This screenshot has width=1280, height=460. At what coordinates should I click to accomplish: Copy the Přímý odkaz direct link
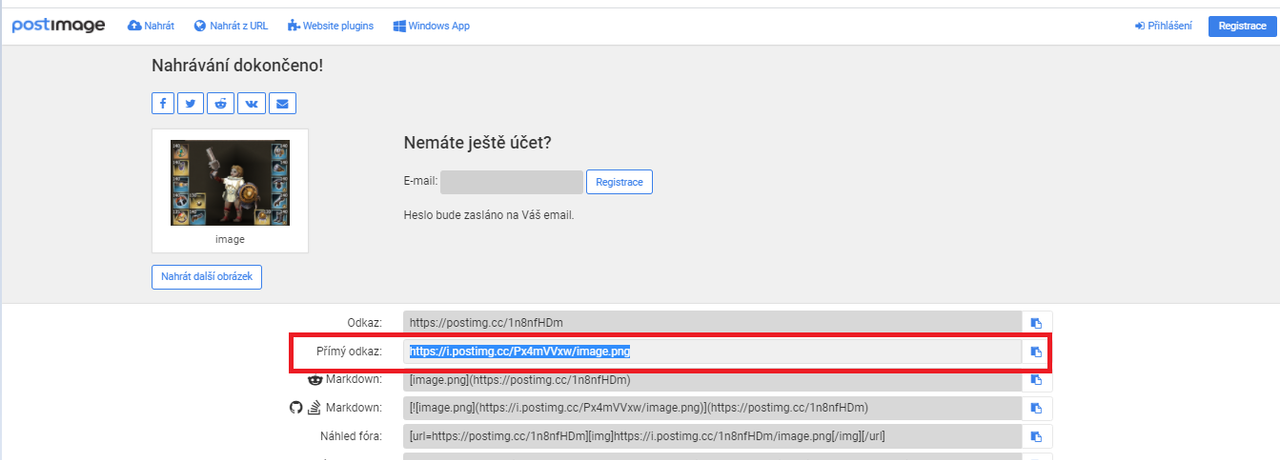point(1037,352)
